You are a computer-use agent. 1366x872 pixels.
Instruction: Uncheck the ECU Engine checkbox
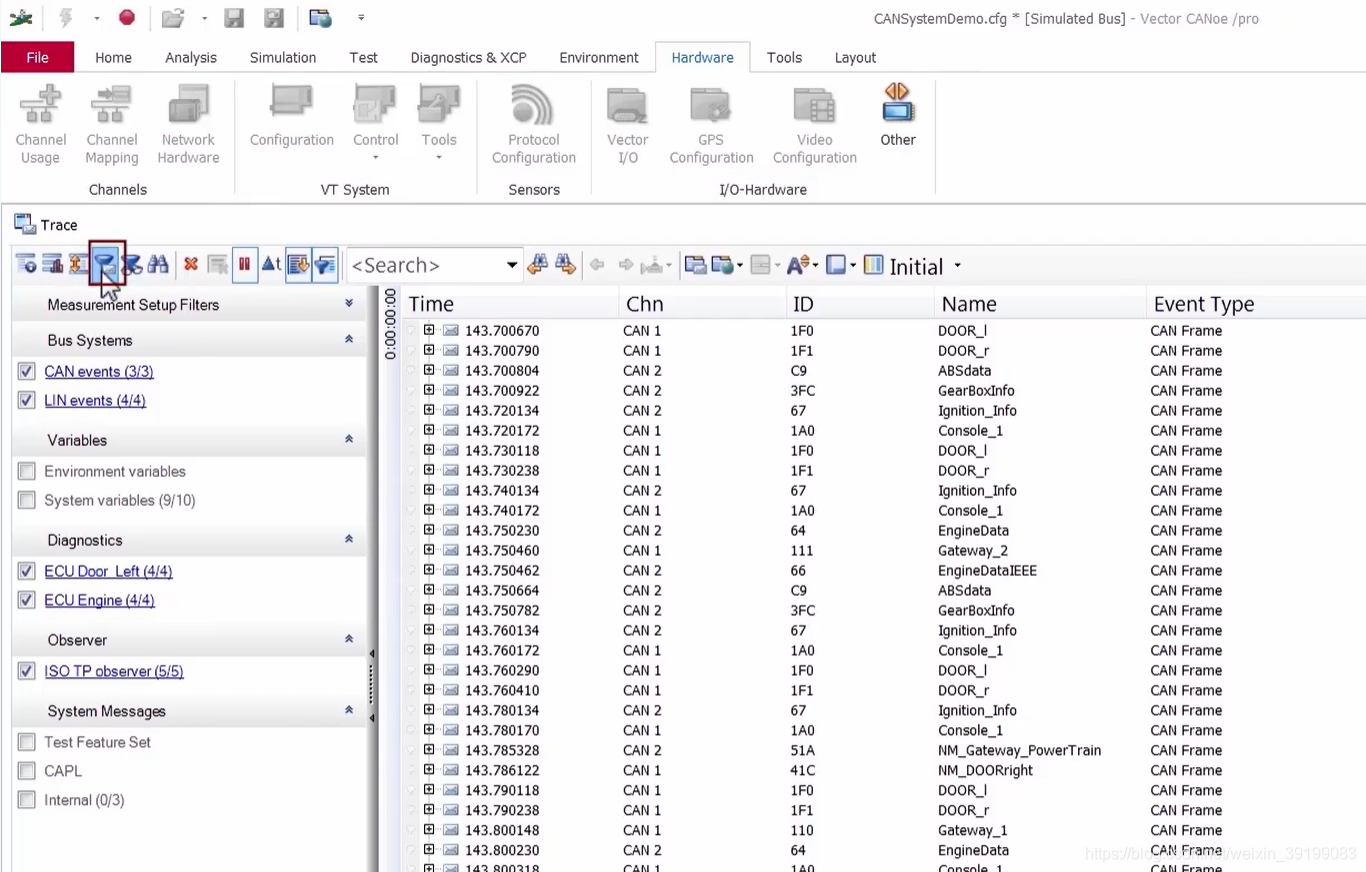pos(27,600)
